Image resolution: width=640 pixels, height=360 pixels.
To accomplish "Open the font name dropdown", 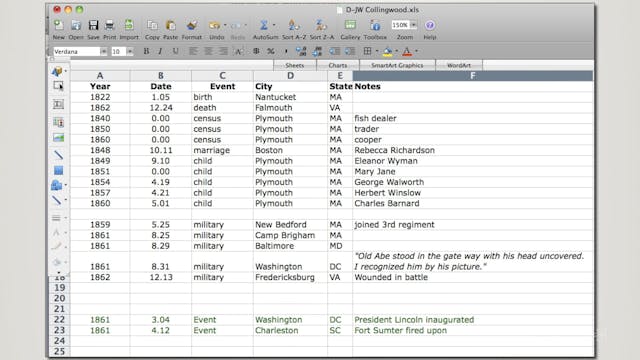I will coord(103,51).
